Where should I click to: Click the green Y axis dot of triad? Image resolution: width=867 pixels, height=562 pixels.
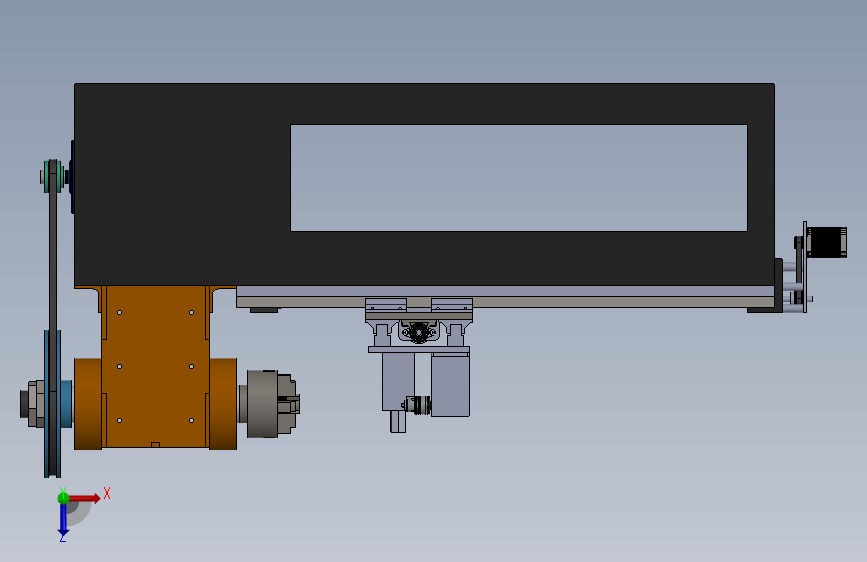(x=63, y=498)
